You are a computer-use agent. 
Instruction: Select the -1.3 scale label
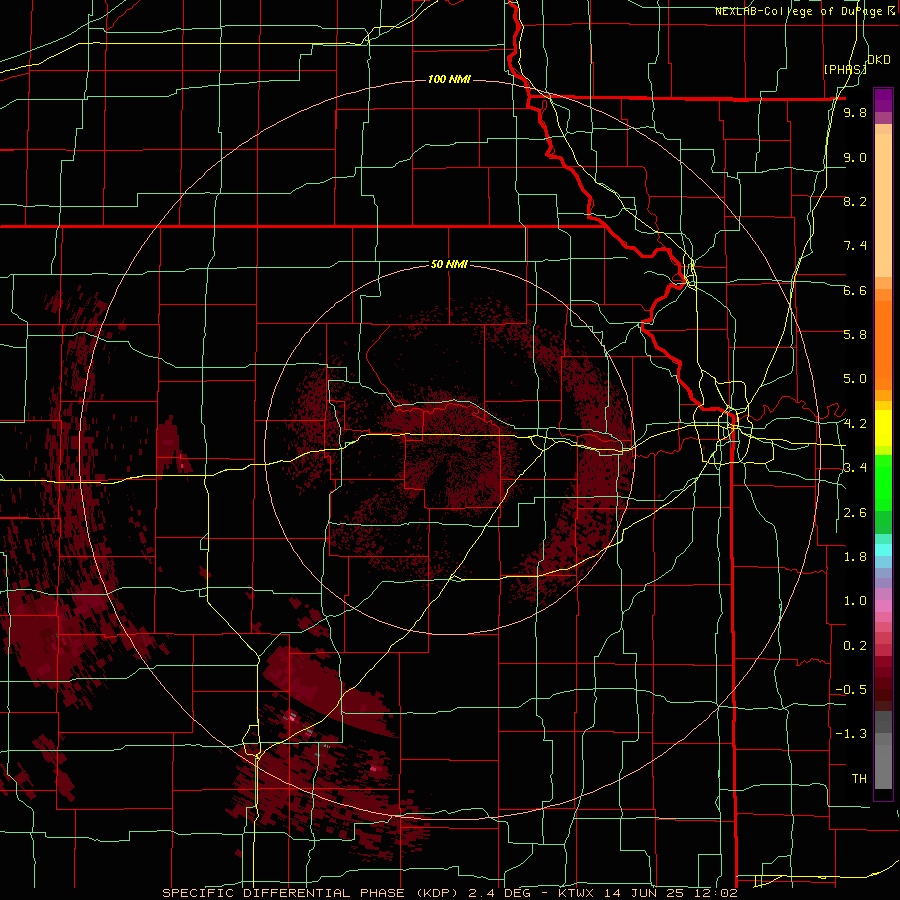(x=851, y=734)
